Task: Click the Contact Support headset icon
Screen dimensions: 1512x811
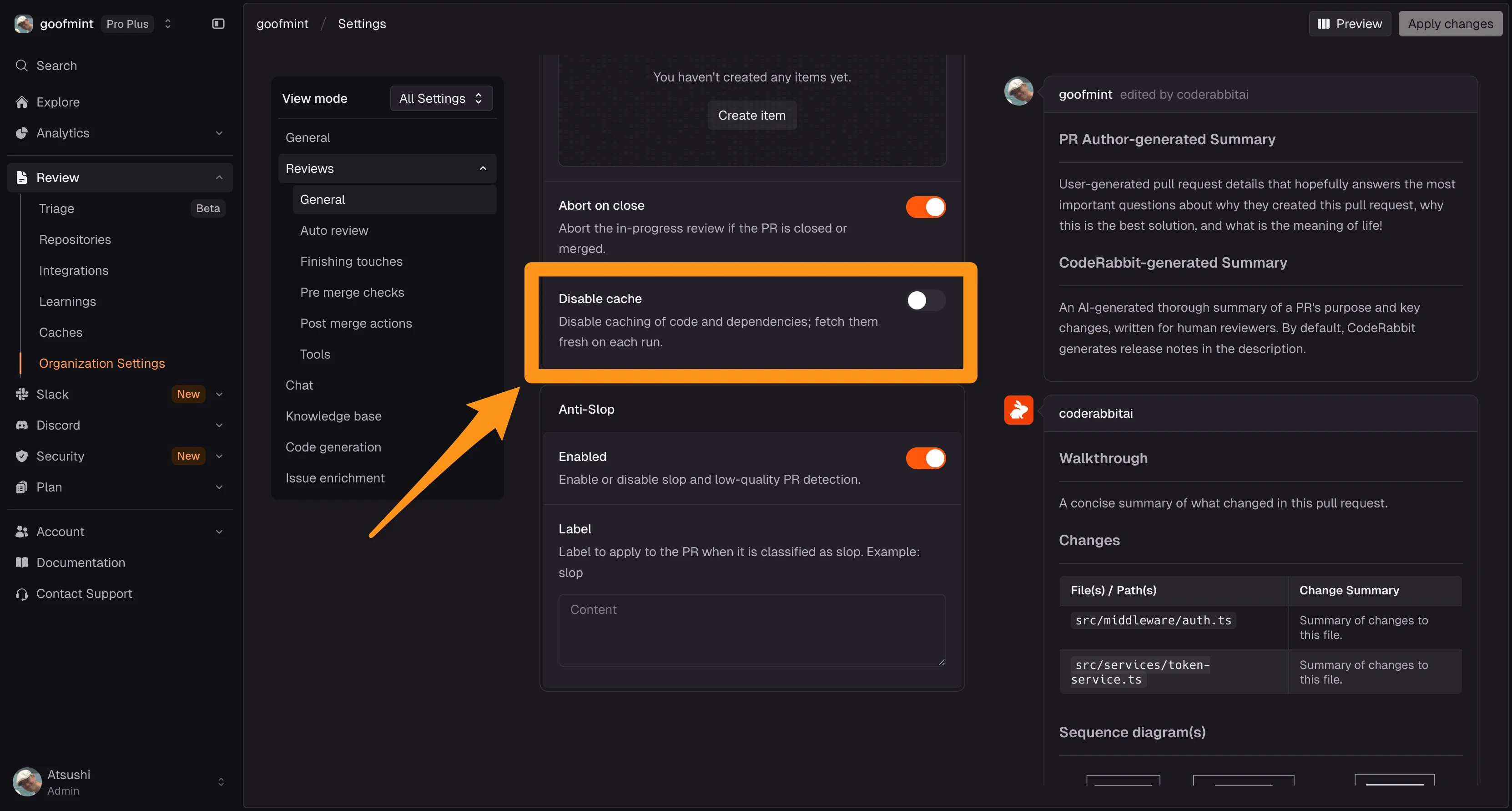Action: [x=22, y=594]
